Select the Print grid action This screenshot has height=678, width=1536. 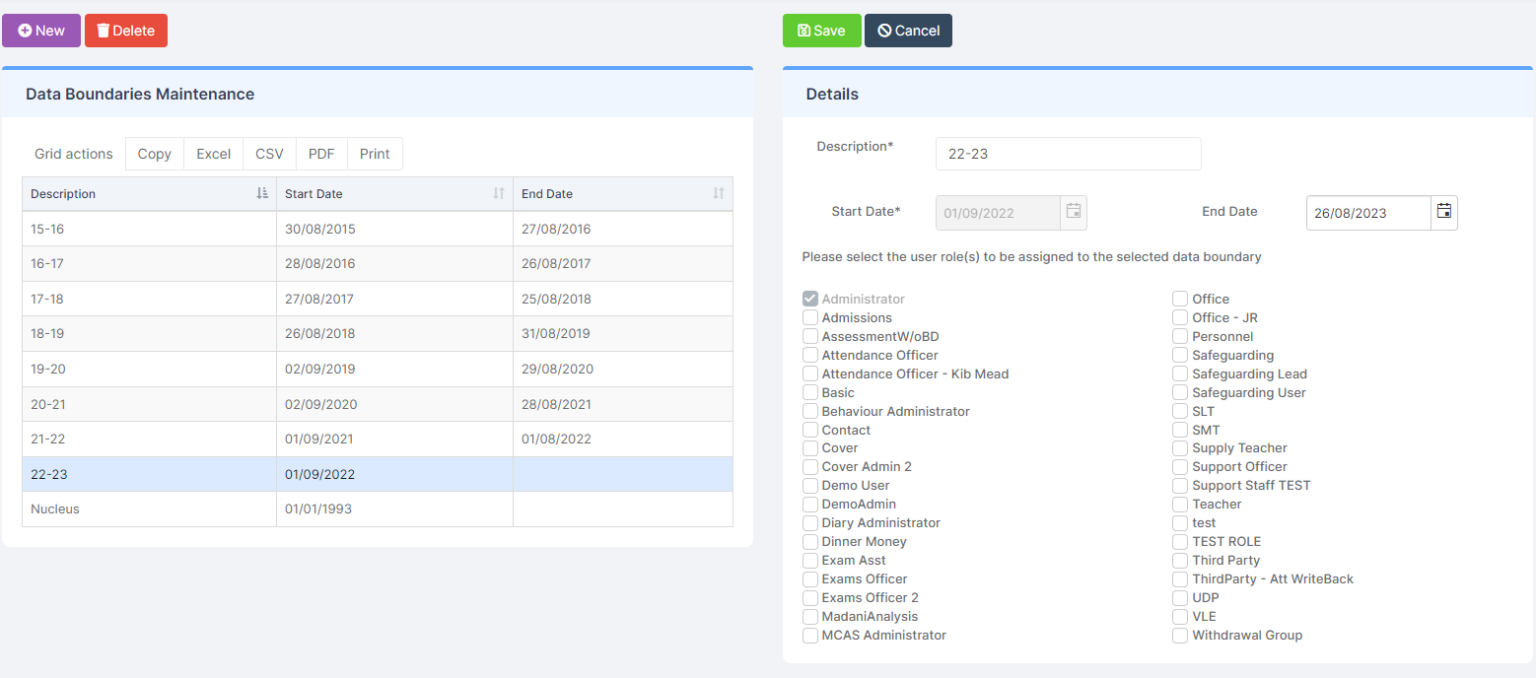[374, 153]
